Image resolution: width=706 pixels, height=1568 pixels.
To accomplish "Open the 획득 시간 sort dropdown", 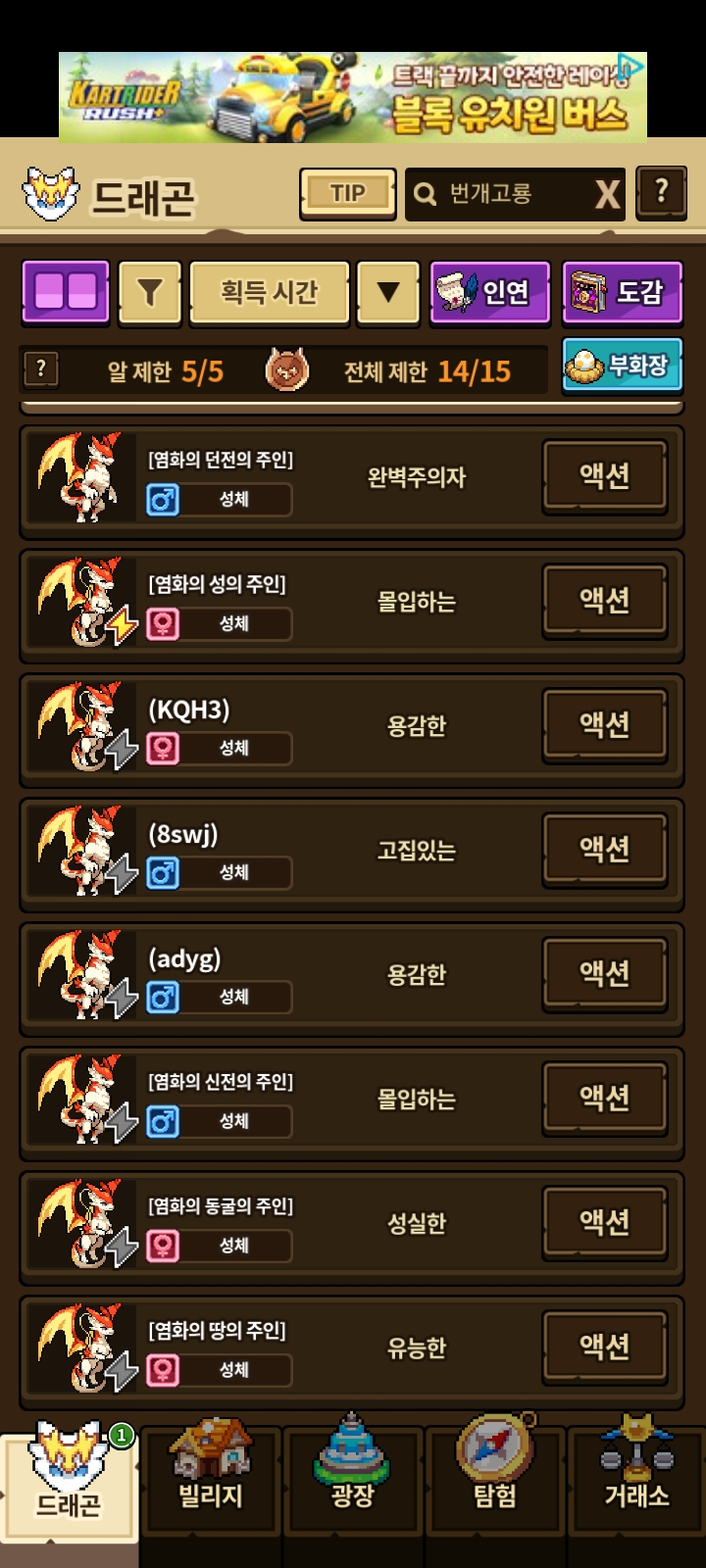I will [x=270, y=292].
